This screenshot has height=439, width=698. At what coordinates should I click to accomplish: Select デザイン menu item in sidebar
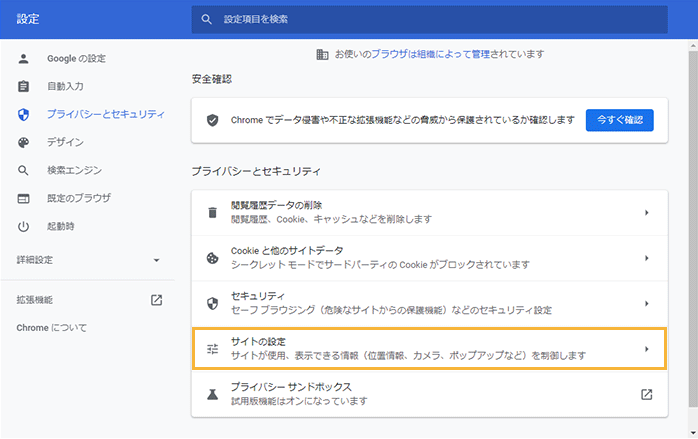click(65, 143)
